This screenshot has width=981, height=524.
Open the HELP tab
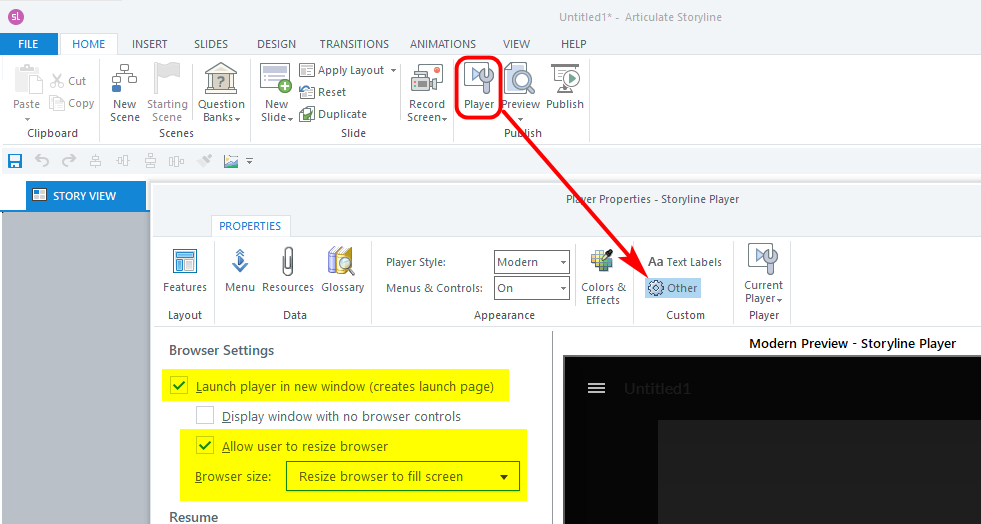(x=574, y=44)
